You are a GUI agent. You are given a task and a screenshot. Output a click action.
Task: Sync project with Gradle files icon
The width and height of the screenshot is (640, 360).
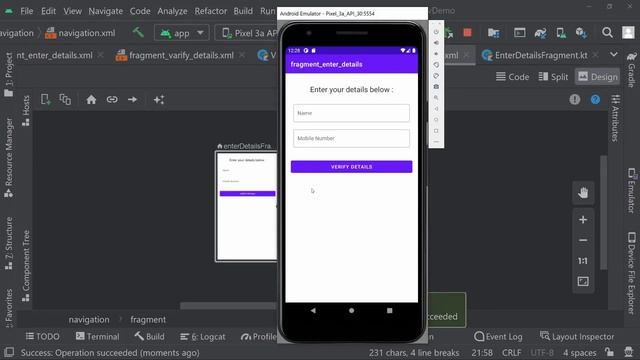540,33
